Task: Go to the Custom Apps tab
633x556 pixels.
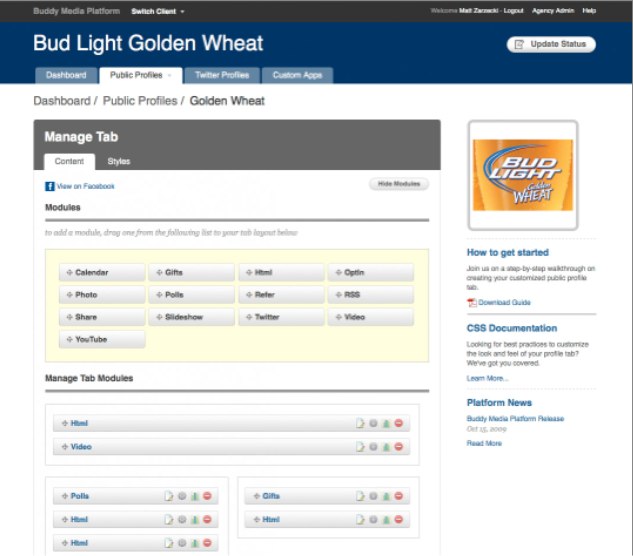Action: click(x=297, y=75)
